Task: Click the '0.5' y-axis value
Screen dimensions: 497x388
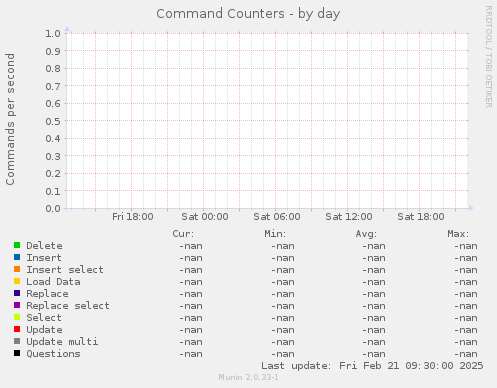Action: (53, 121)
